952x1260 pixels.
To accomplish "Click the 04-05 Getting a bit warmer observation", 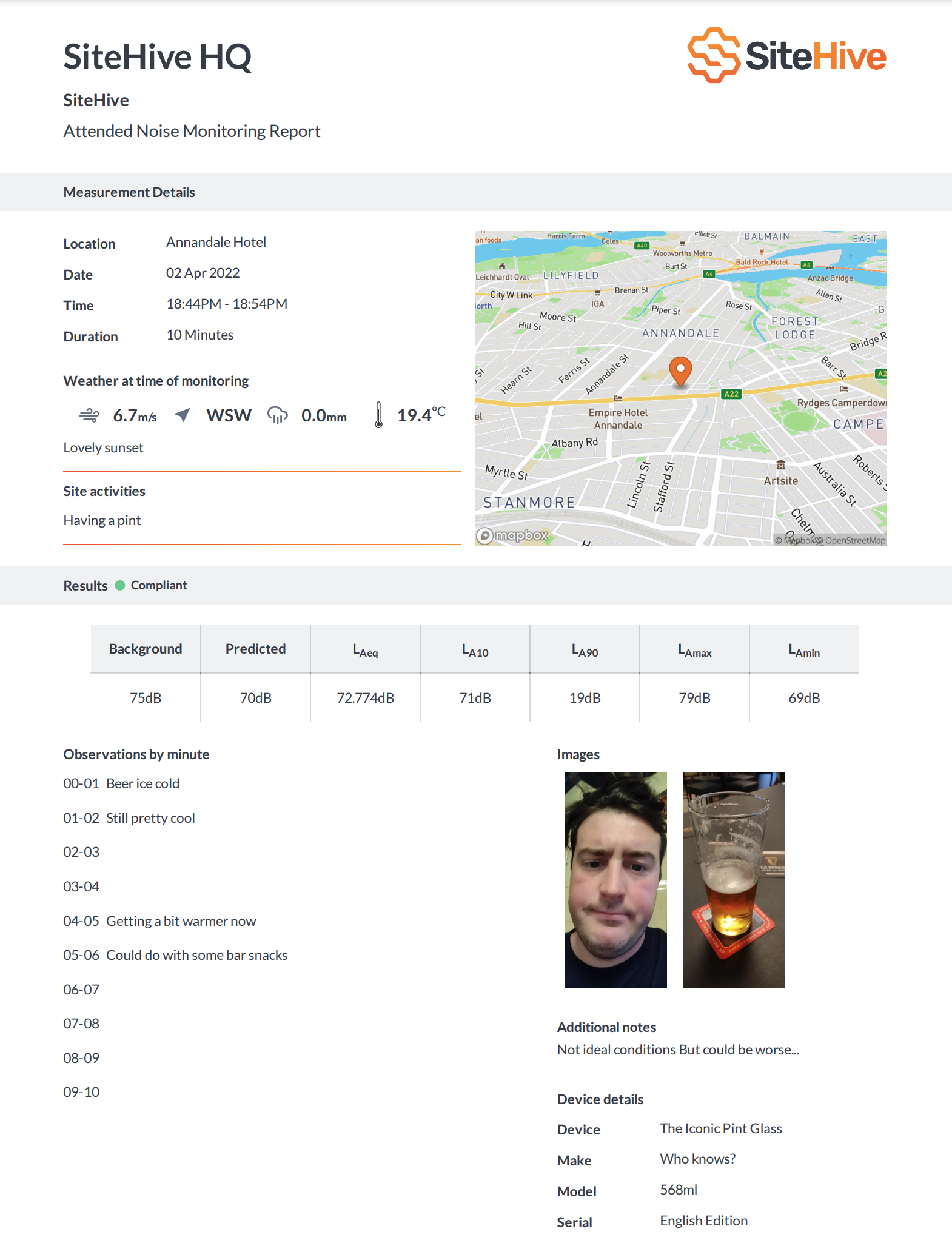I will [159, 921].
